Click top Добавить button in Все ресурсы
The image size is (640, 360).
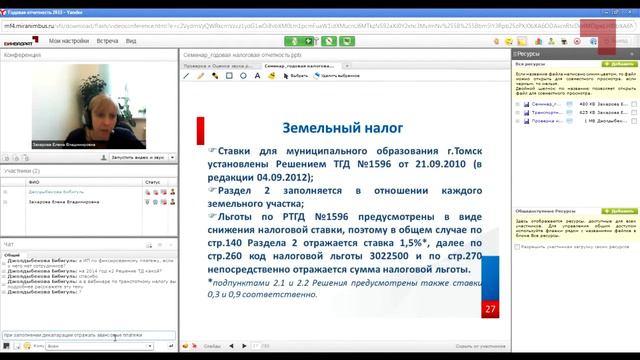coord(619,64)
